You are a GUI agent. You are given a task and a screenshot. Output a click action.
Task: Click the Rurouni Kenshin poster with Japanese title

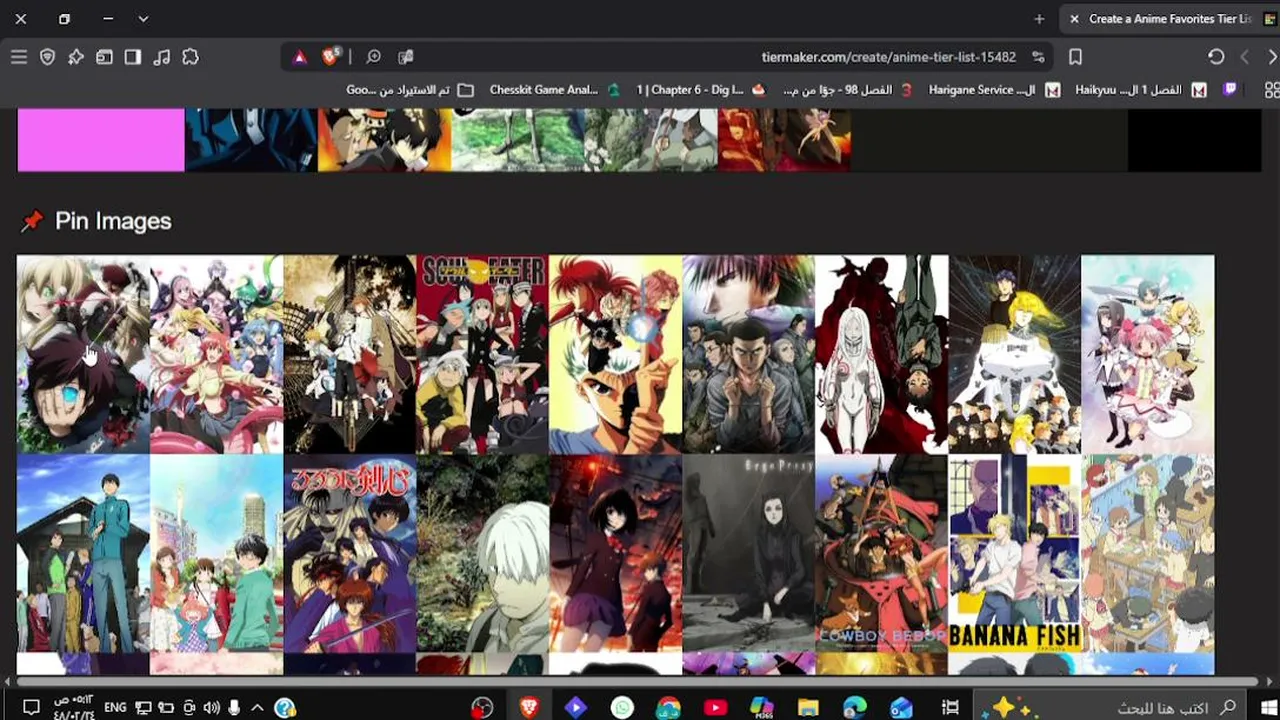click(x=349, y=552)
